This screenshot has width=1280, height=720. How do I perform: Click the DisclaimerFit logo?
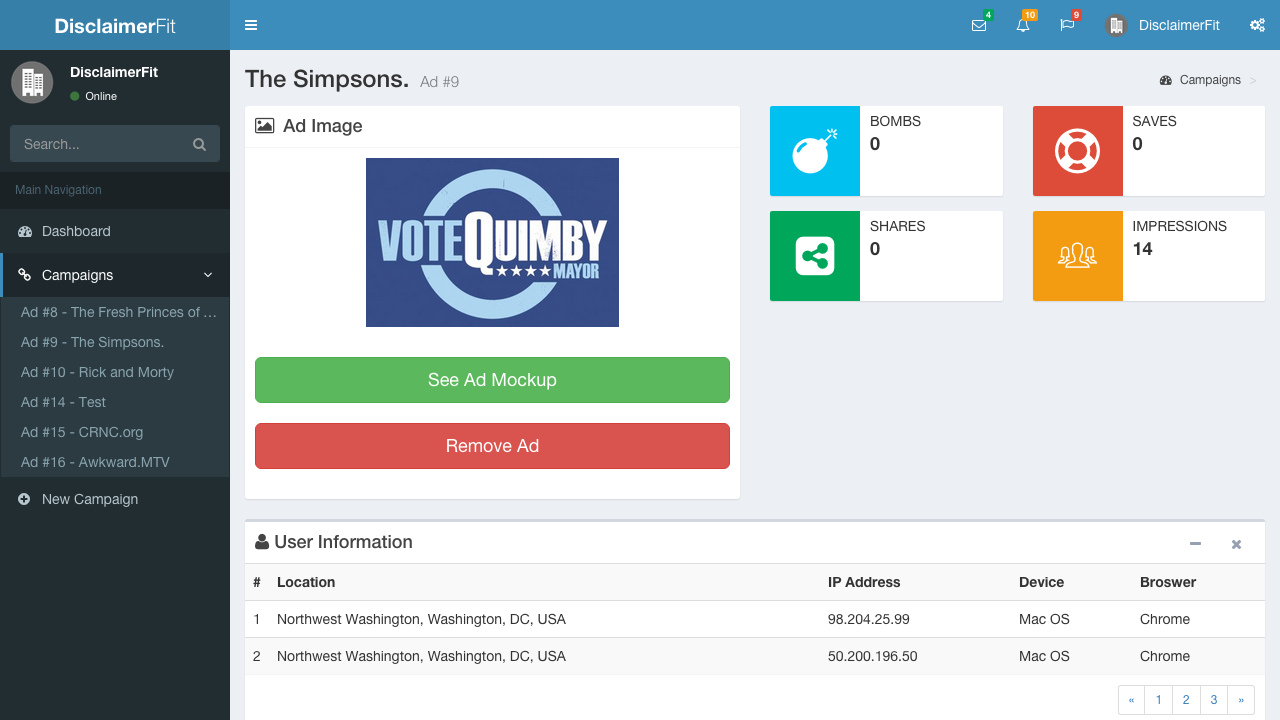[115, 26]
